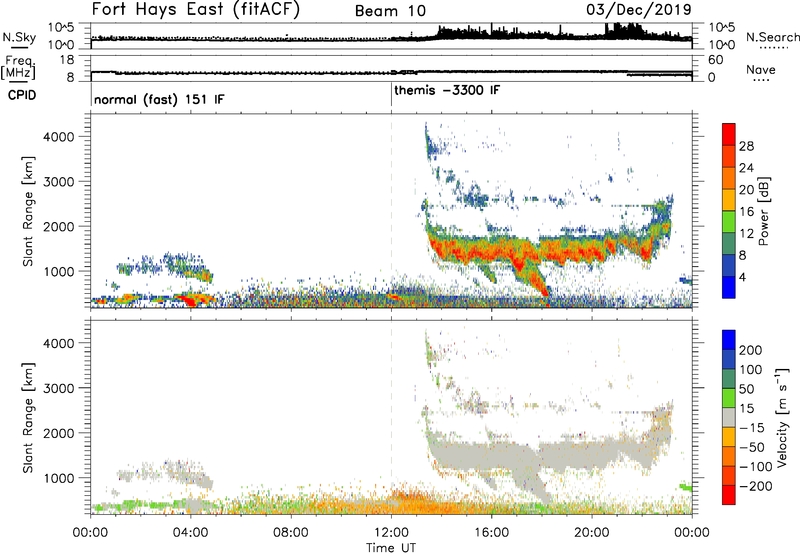Click the '08:00' time axis label
800x554 pixels.
pos(291,533)
